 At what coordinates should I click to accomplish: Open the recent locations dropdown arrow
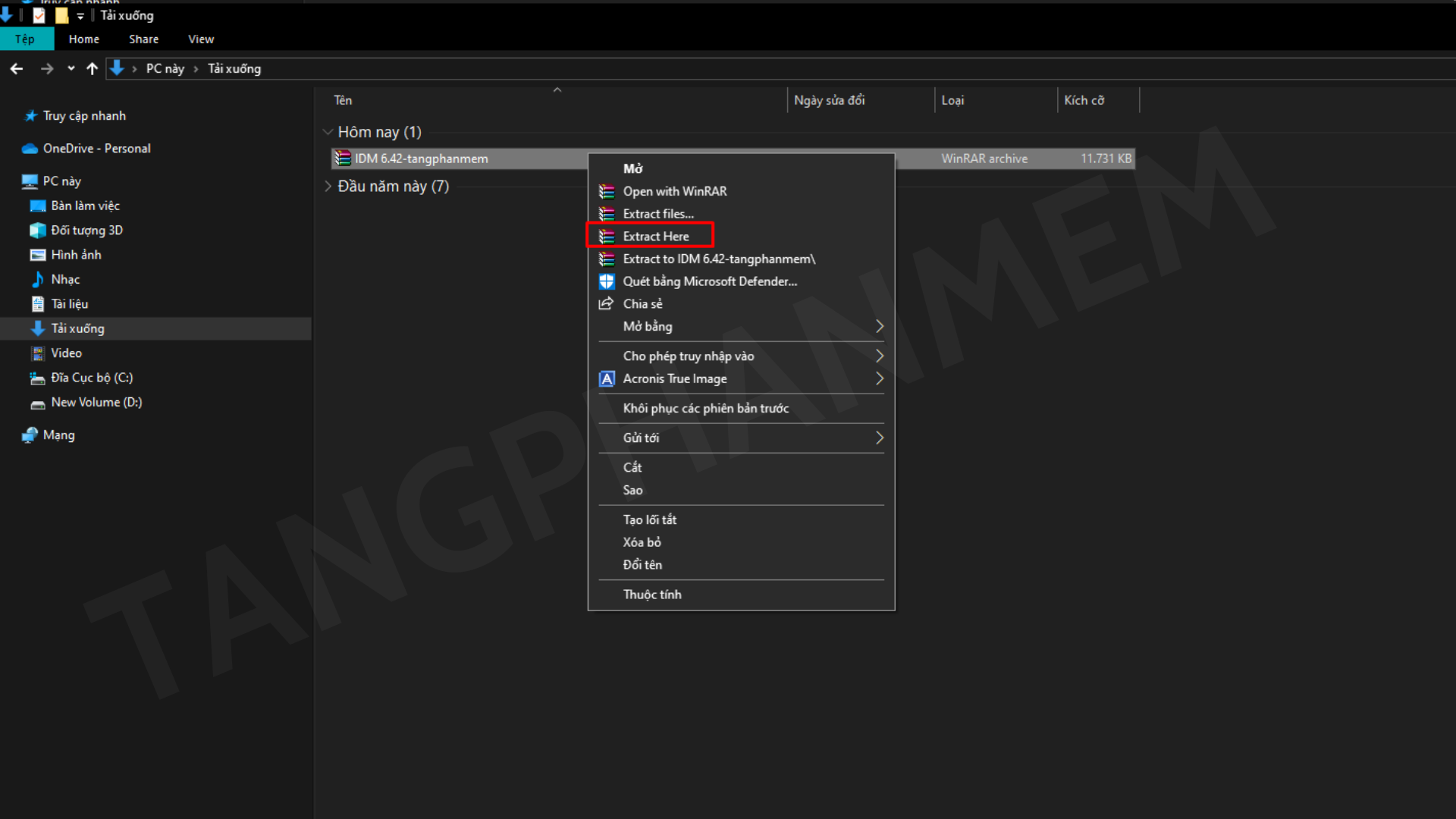click(71, 69)
